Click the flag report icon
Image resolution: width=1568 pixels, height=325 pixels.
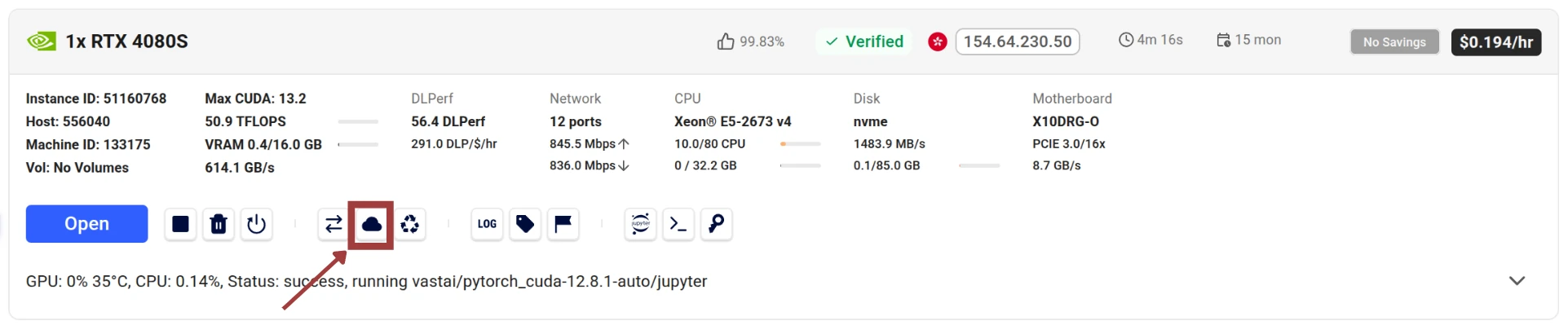click(563, 224)
